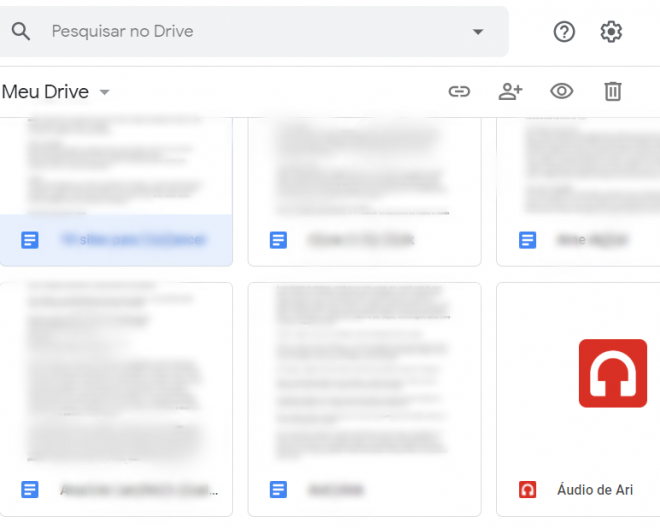Open the settings gear icon
Image resolution: width=660 pixels, height=528 pixels.
click(x=611, y=32)
